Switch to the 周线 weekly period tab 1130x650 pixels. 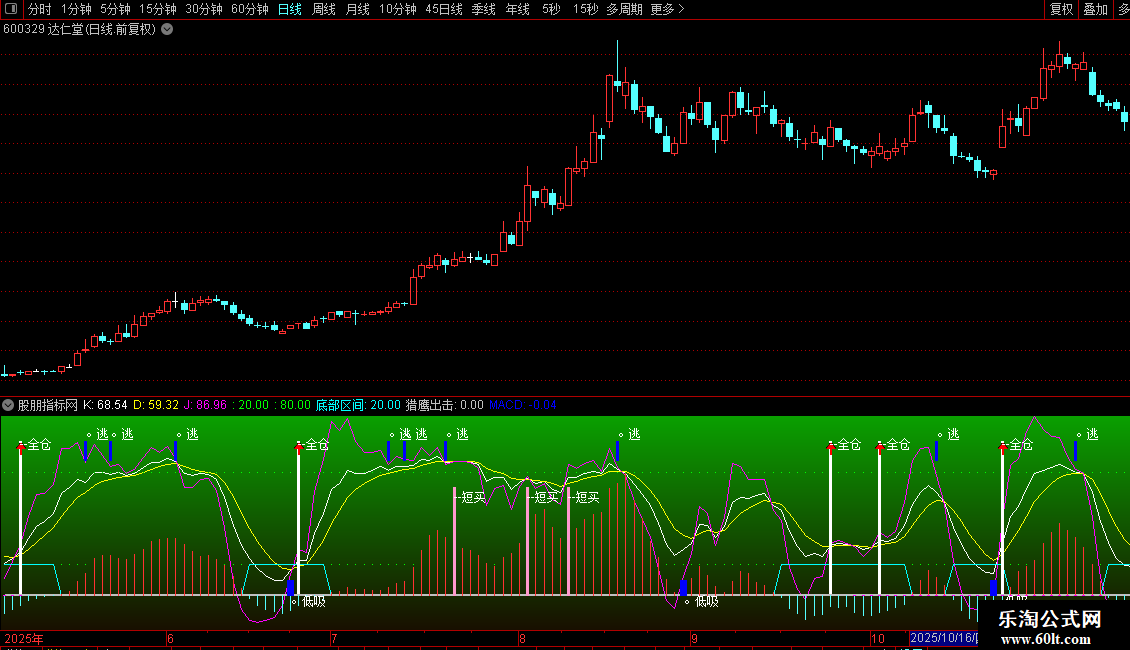pos(323,9)
